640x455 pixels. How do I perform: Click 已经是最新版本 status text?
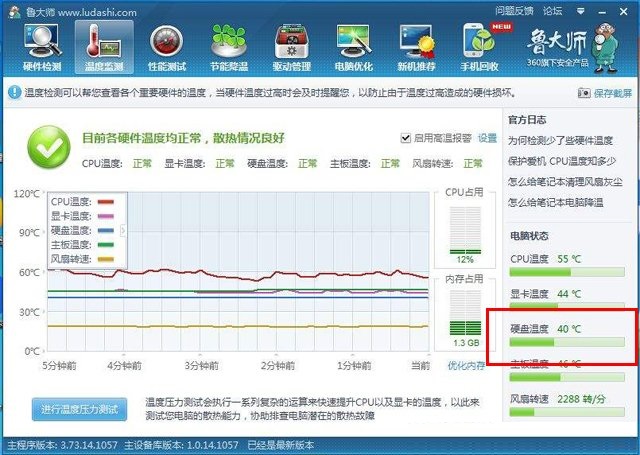(x=281, y=445)
